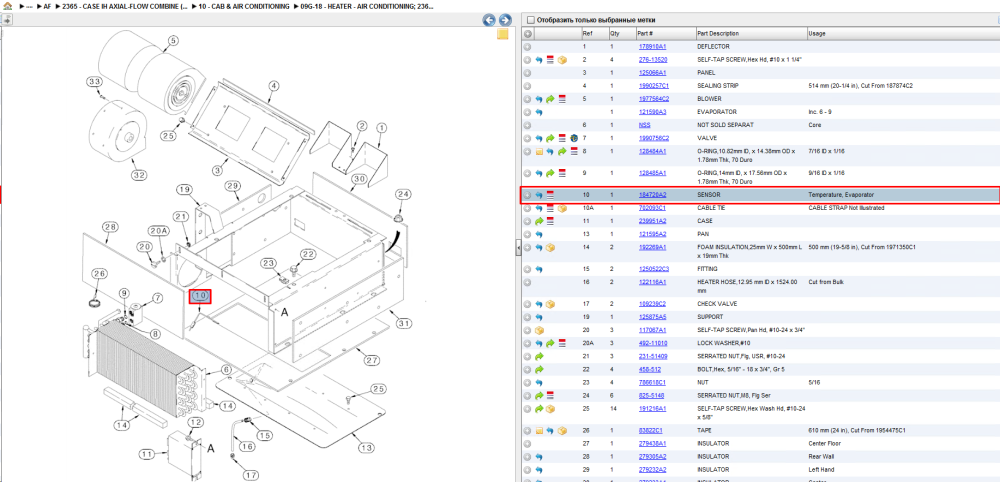Select callout 10 in the diagram
The height and width of the screenshot is (482, 1000).
(x=200, y=296)
